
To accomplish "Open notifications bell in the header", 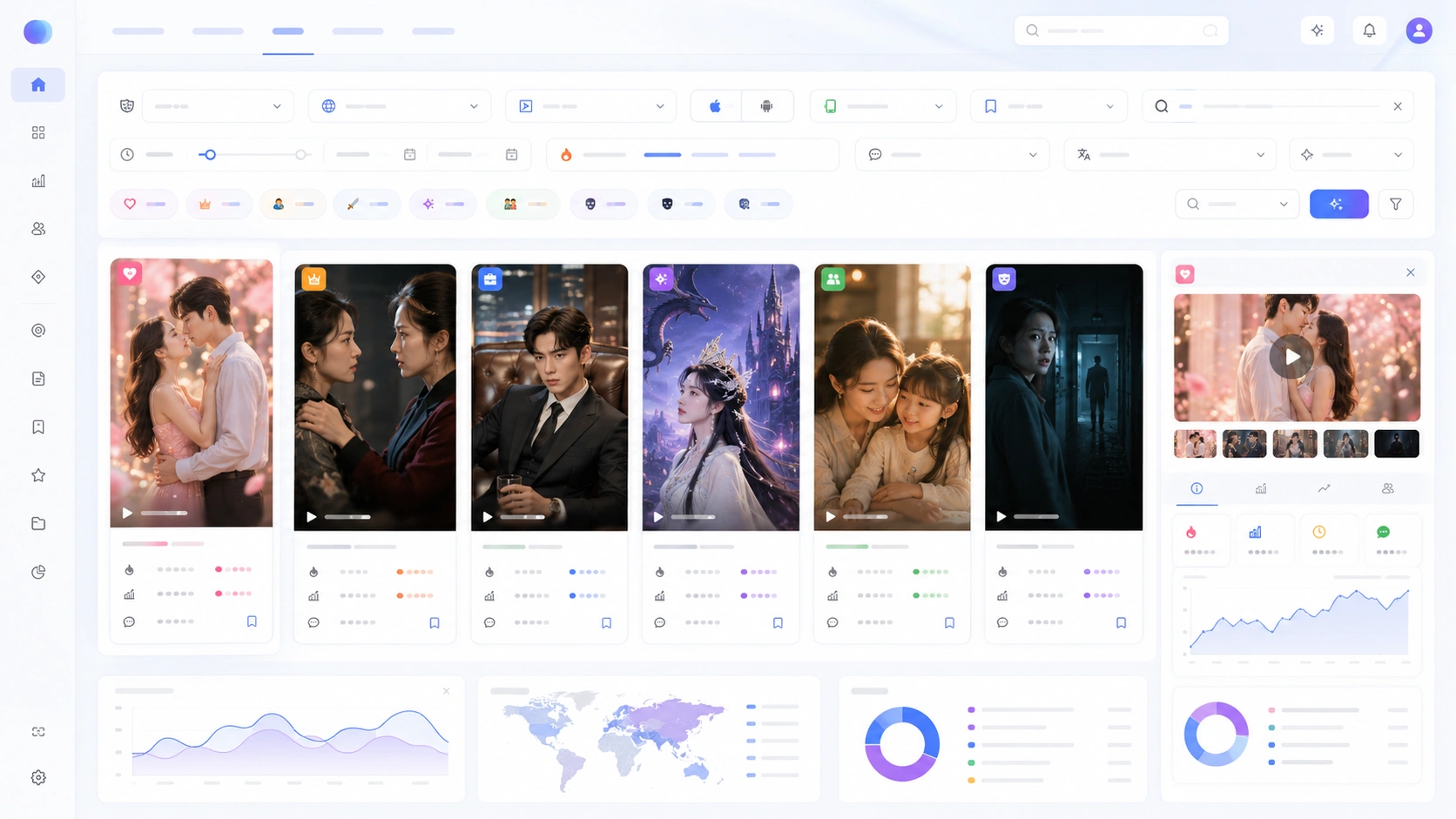I will coord(1369,30).
